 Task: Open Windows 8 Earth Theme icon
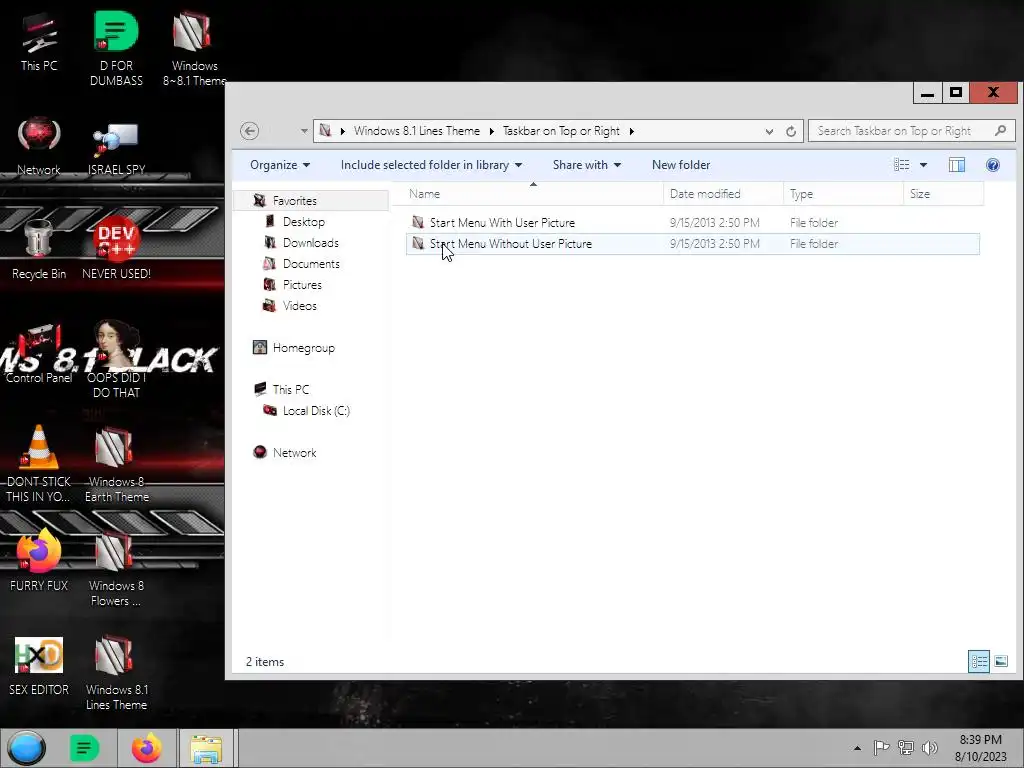click(116, 464)
